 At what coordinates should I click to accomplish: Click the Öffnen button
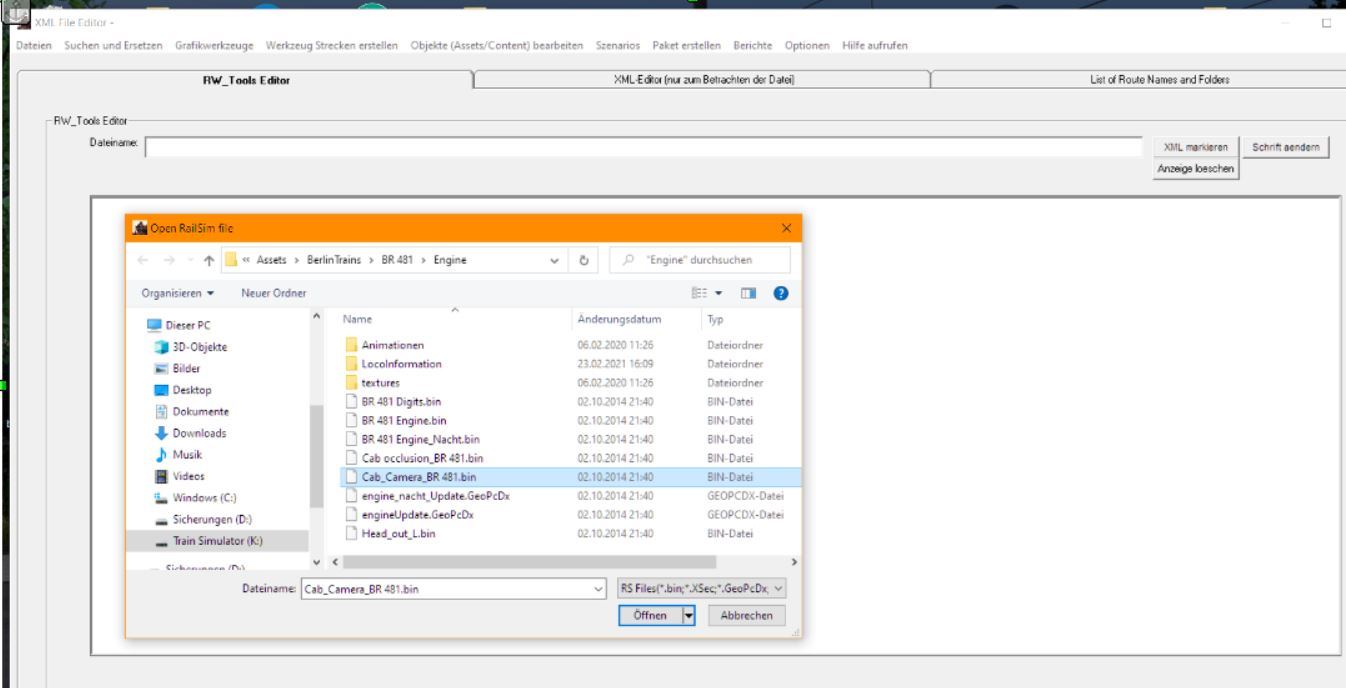pyautogui.click(x=650, y=616)
